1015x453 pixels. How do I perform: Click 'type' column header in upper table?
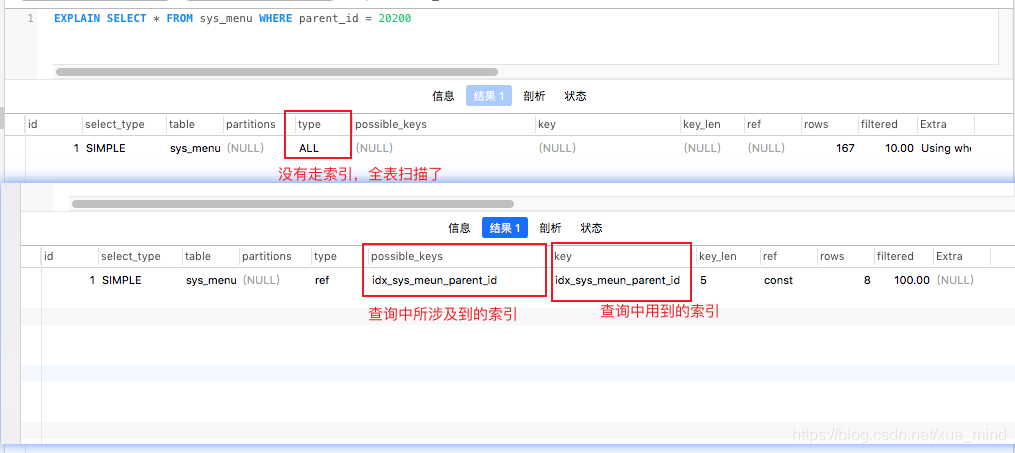click(309, 124)
